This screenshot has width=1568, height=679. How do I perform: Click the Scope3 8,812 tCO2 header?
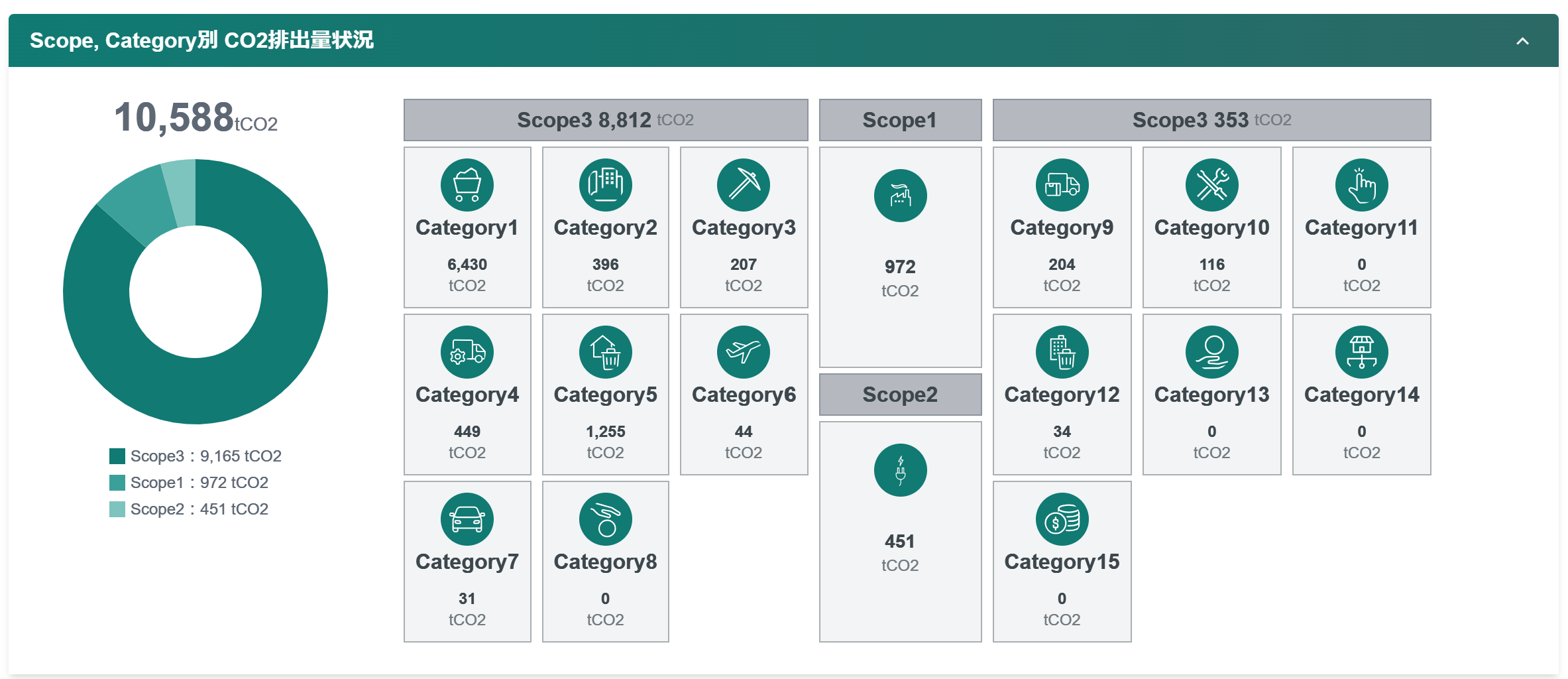[605, 120]
